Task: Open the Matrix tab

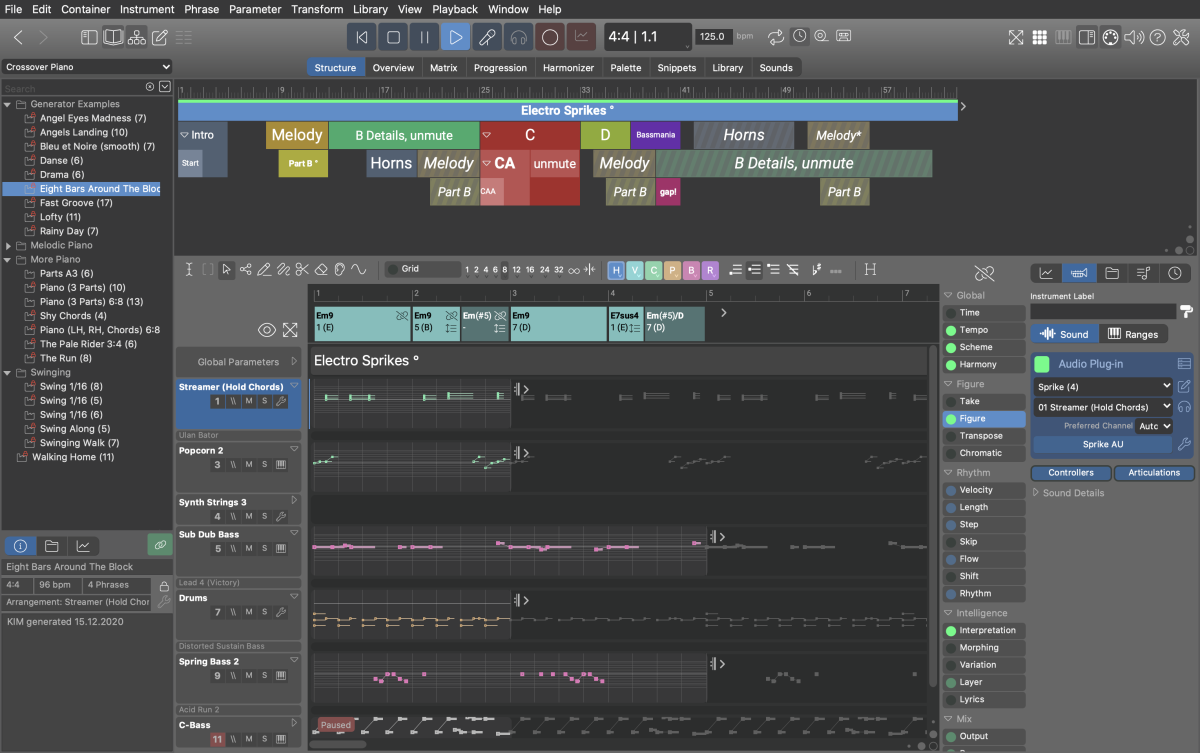Action: pyautogui.click(x=444, y=68)
